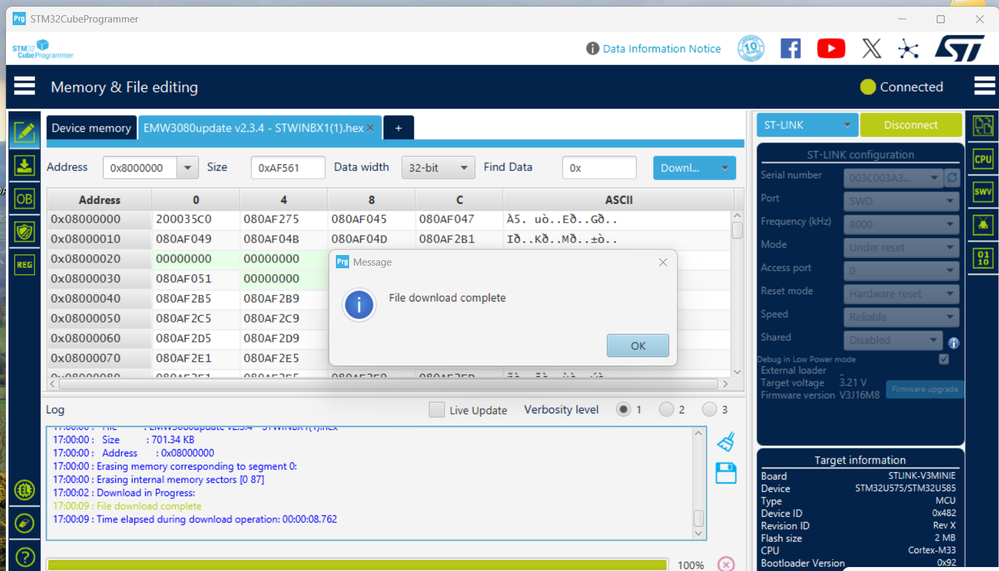Screen dimensions: 999x571
Task: Open the Option Bytes OB icon
Action: point(24,199)
